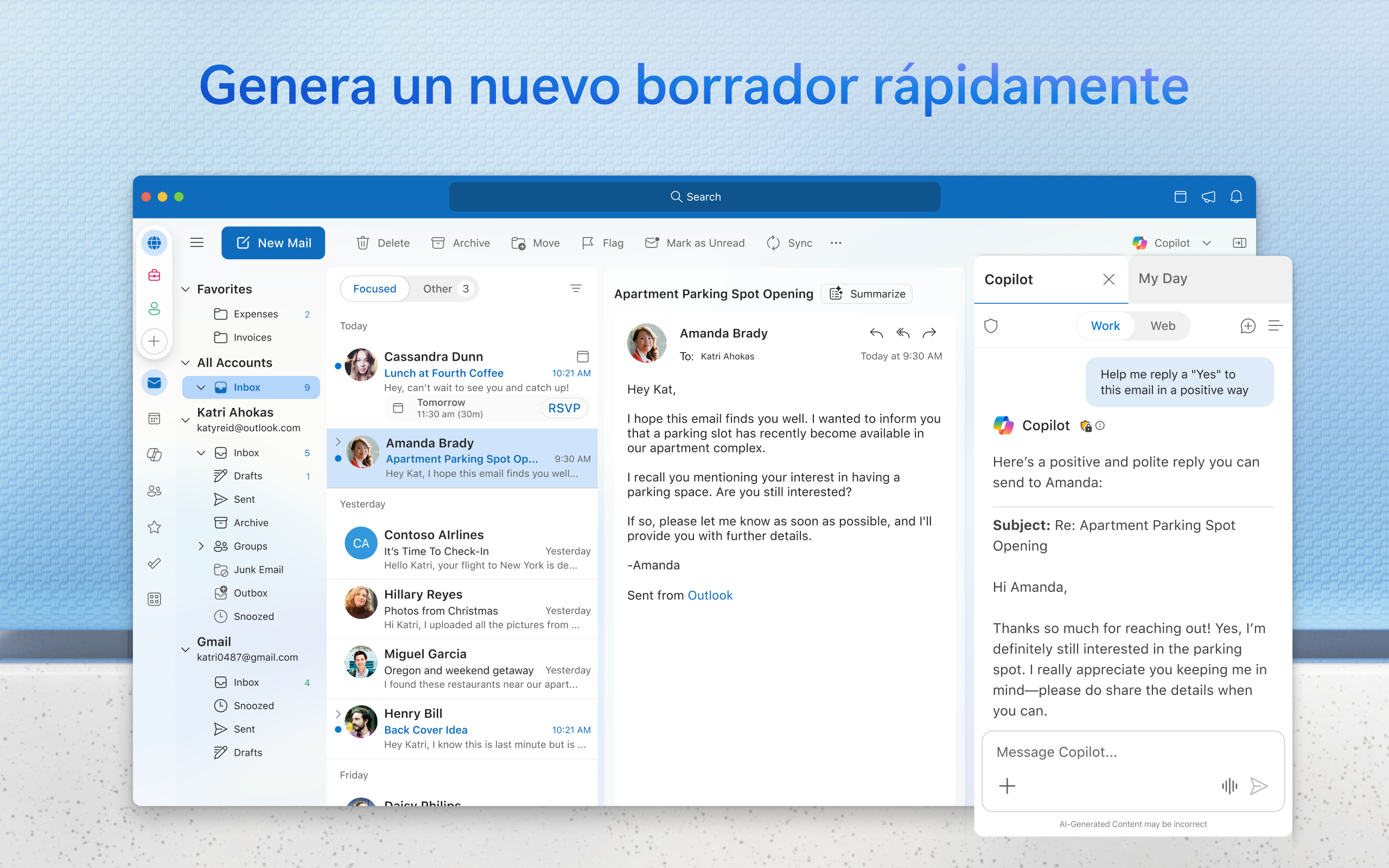Open the notifications bell icon
The width and height of the screenshot is (1389, 868).
pyautogui.click(x=1237, y=197)
